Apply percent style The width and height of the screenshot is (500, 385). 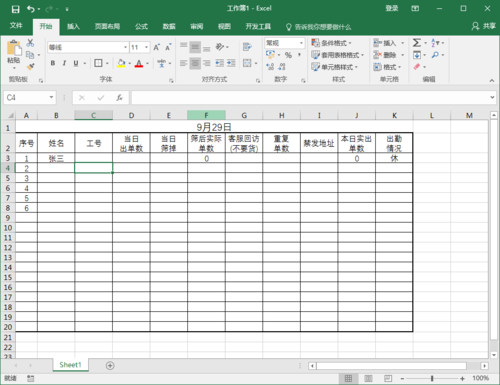288,55
